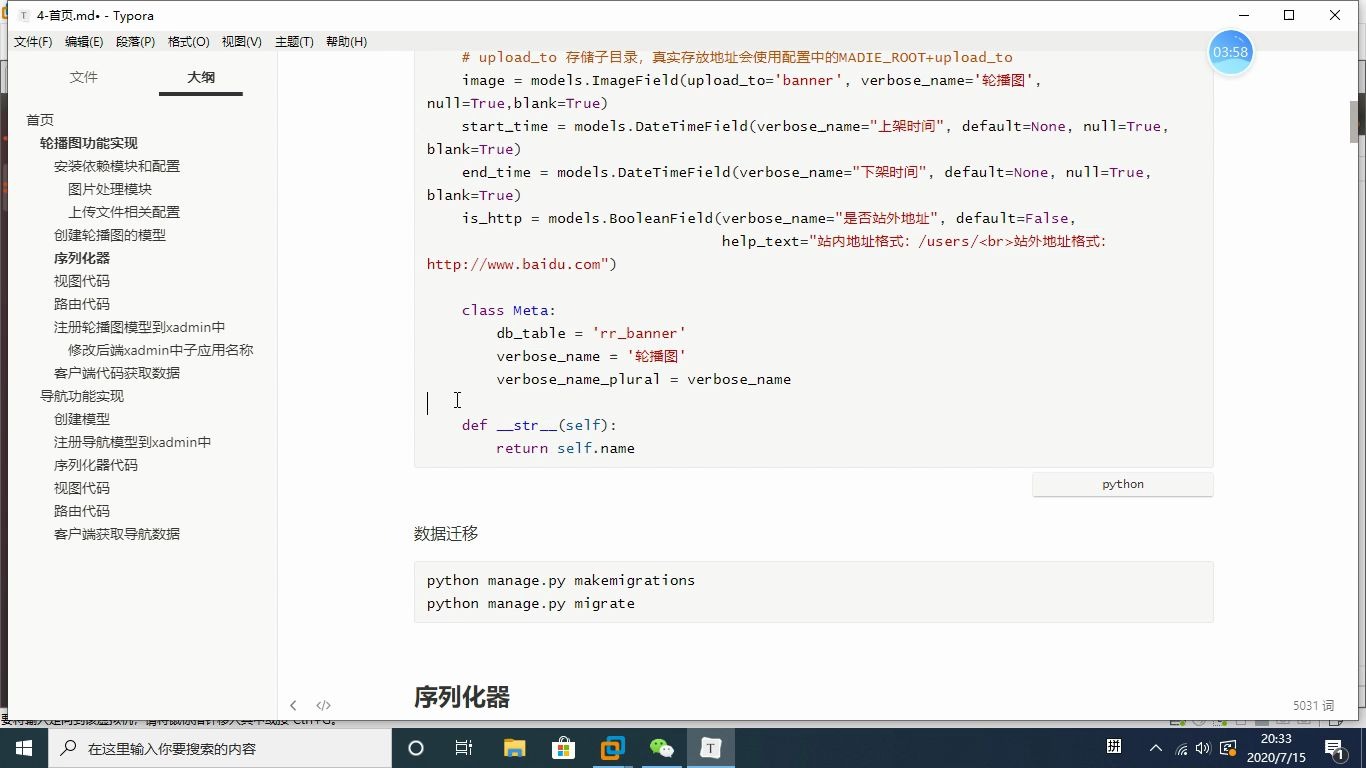
Task: Click the taskbar search box
Action: pos(219,748)
